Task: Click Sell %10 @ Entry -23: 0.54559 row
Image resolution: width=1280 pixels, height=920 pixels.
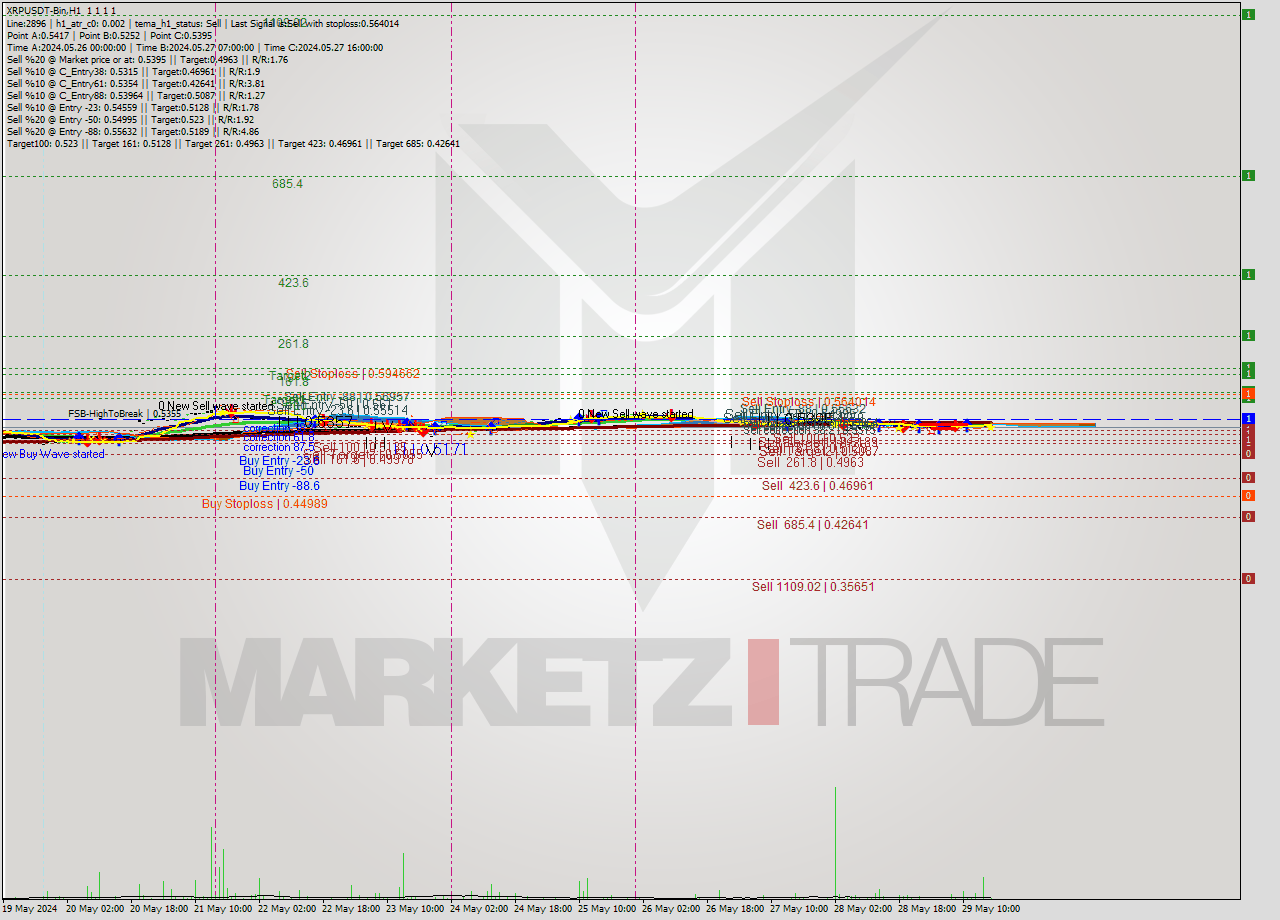Action: point(133,107)
